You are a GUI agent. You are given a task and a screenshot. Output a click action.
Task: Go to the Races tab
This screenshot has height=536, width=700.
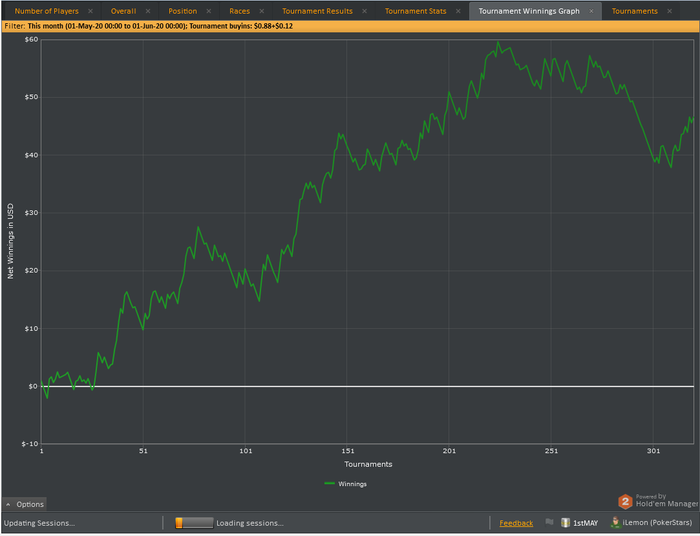tap(239, 11)
